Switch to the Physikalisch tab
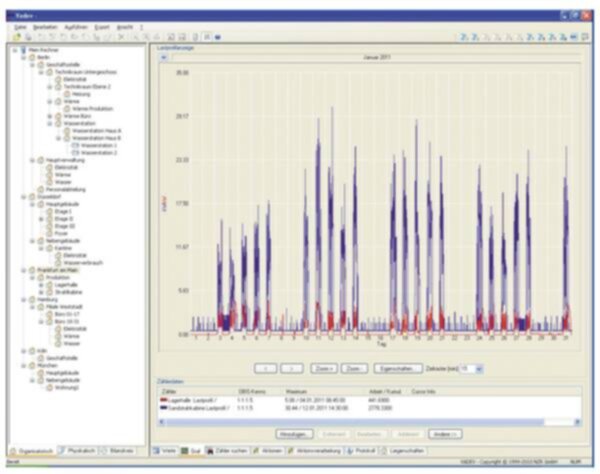Viewport: 600px width, 474px height. click(x=77, y=451)
